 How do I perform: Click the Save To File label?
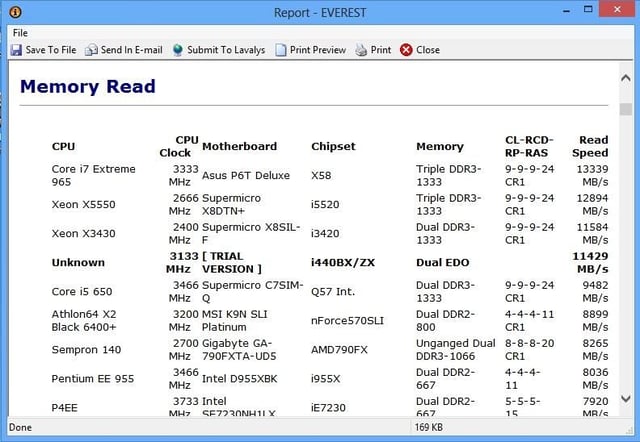pyautogui.click(x=51, y=50)
